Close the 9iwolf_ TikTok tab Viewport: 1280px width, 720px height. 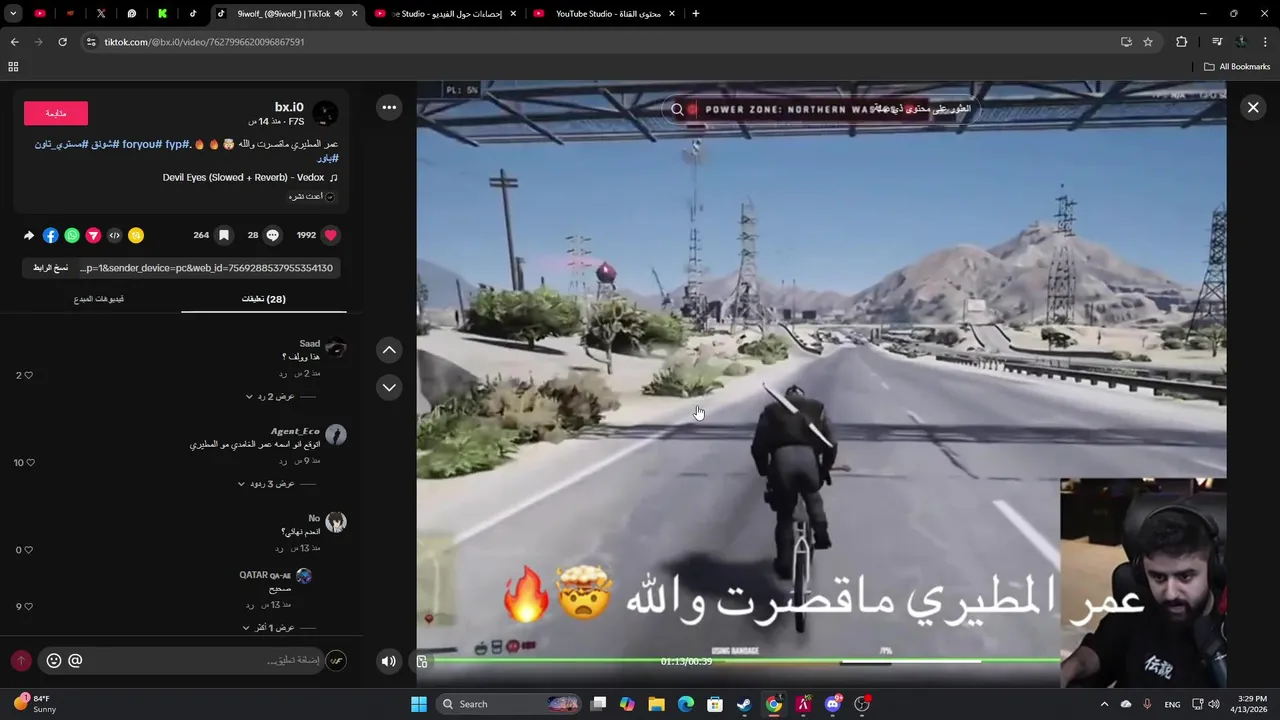click(x=354, y=14)
